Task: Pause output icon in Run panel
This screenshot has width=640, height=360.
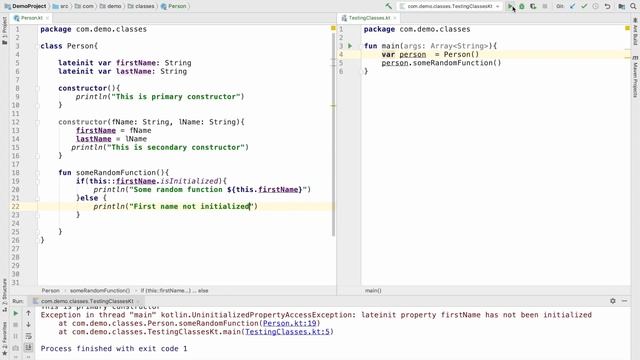Action: pos(16,336)
